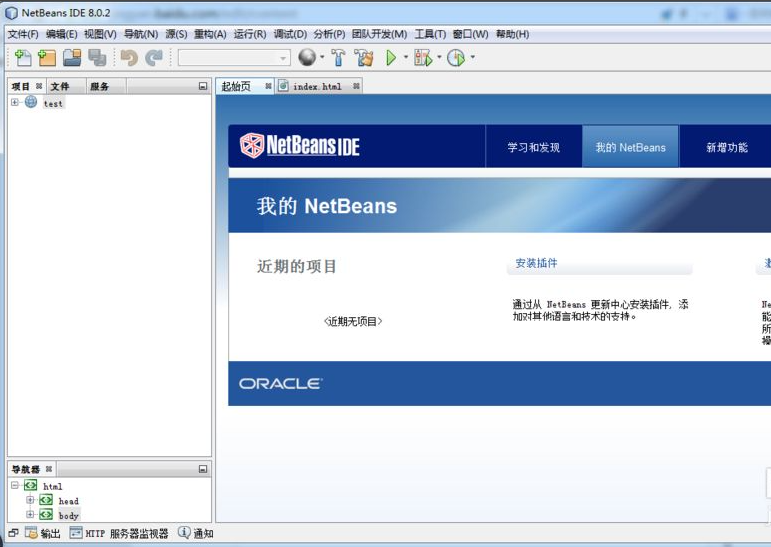Click the 安装插件 link
771x547 pixels.
coord(536,263)
